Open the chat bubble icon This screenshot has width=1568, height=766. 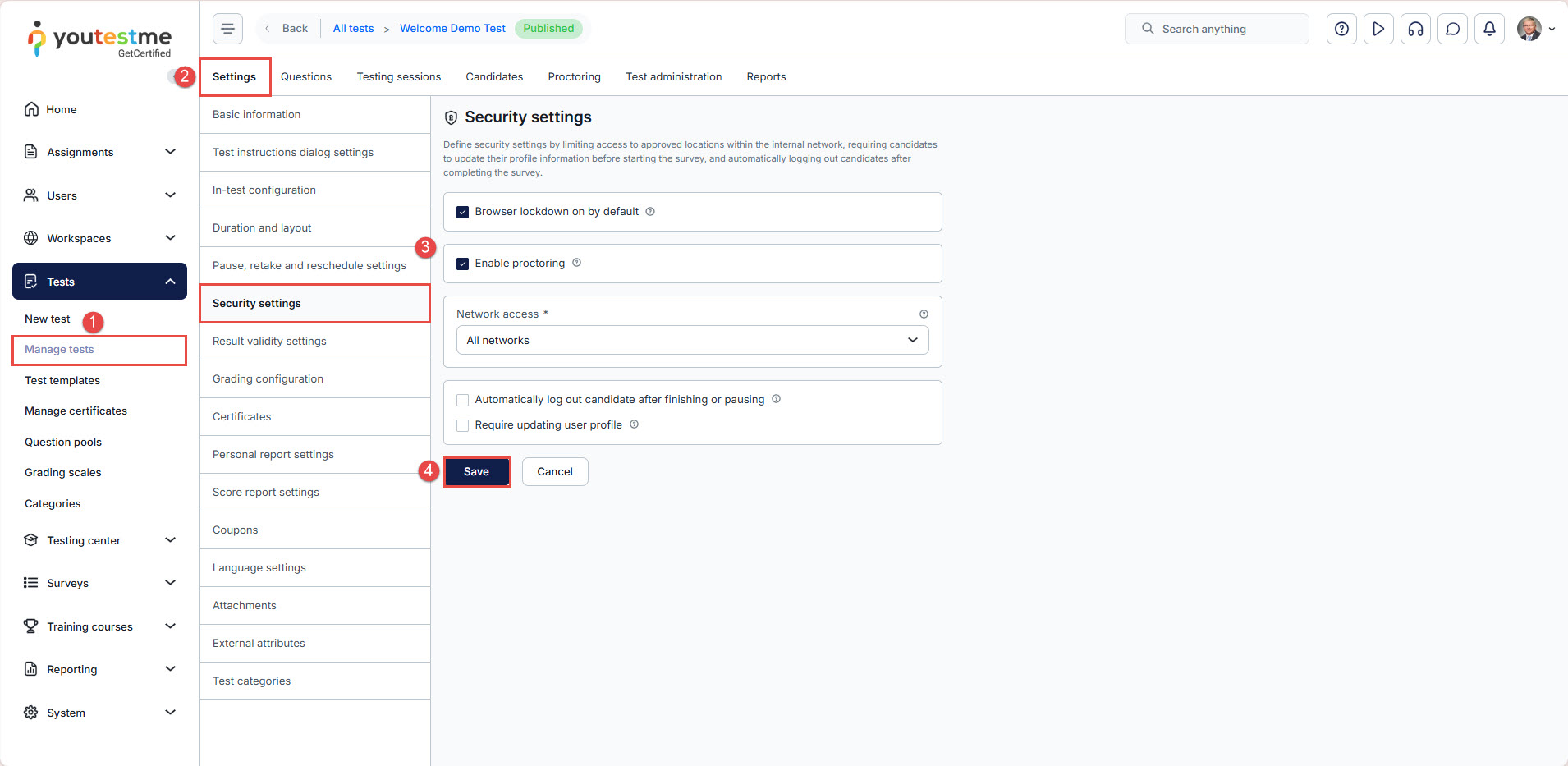point(1452,29)
